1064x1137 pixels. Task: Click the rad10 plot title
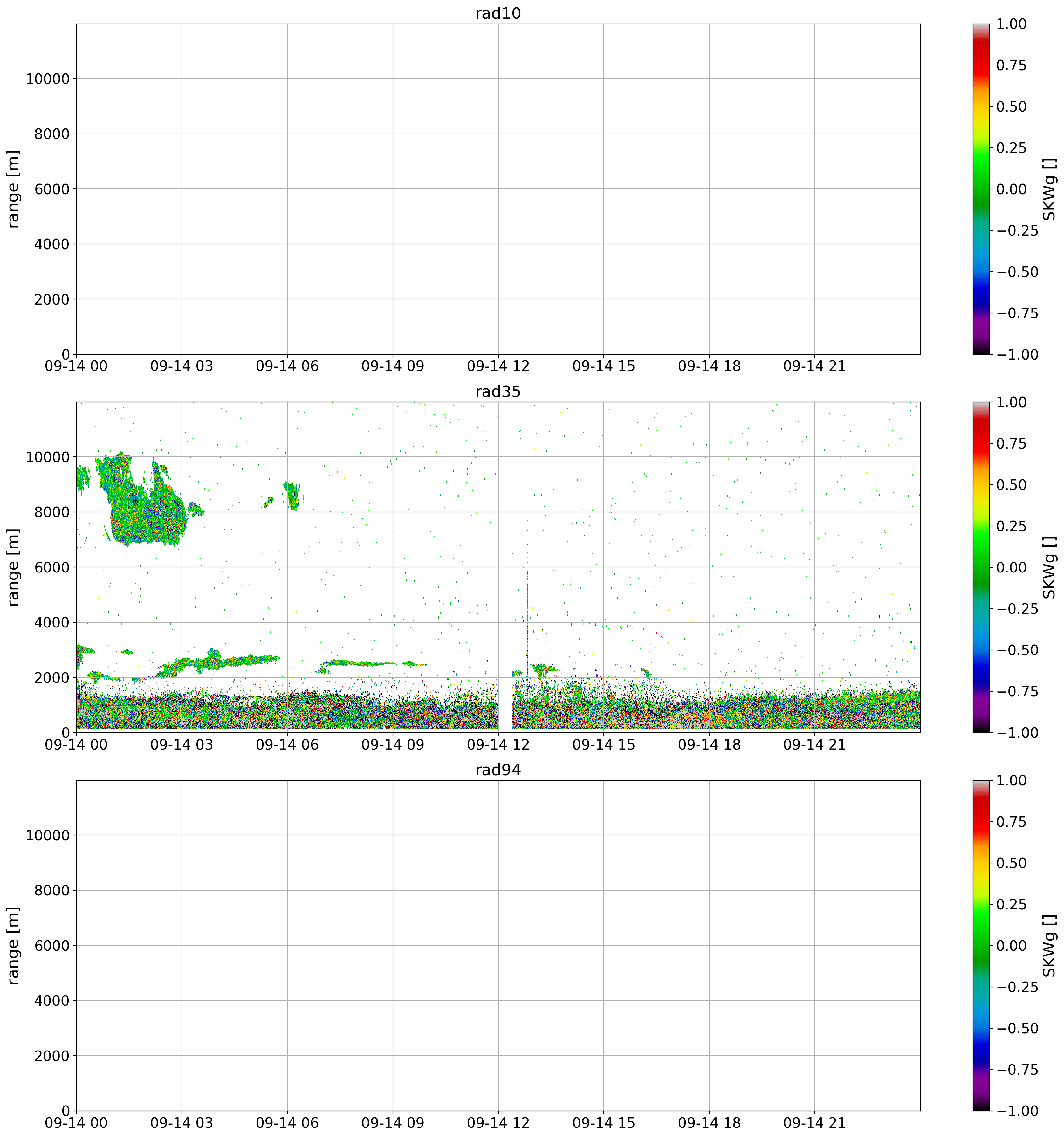[498, 14]
